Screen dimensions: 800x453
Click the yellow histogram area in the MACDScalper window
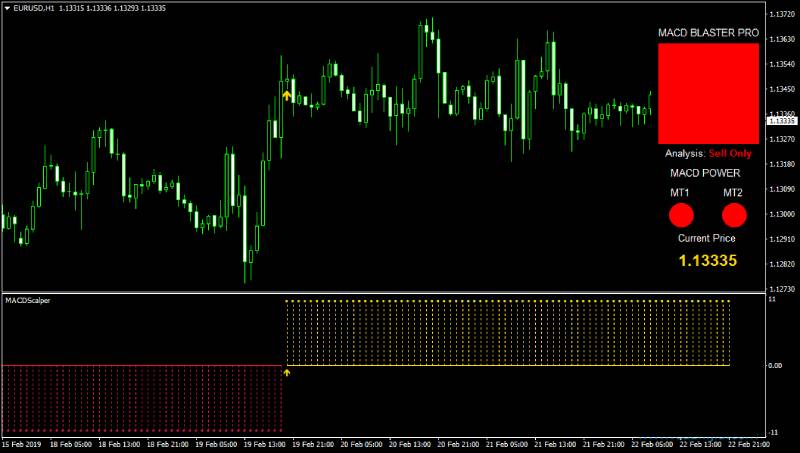click(508, 332)
